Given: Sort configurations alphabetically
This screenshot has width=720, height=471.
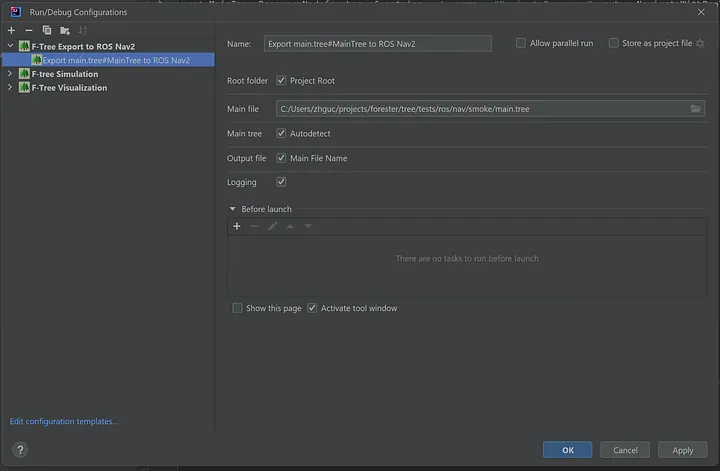Looking at the screenshot, I should click(83, 30).
